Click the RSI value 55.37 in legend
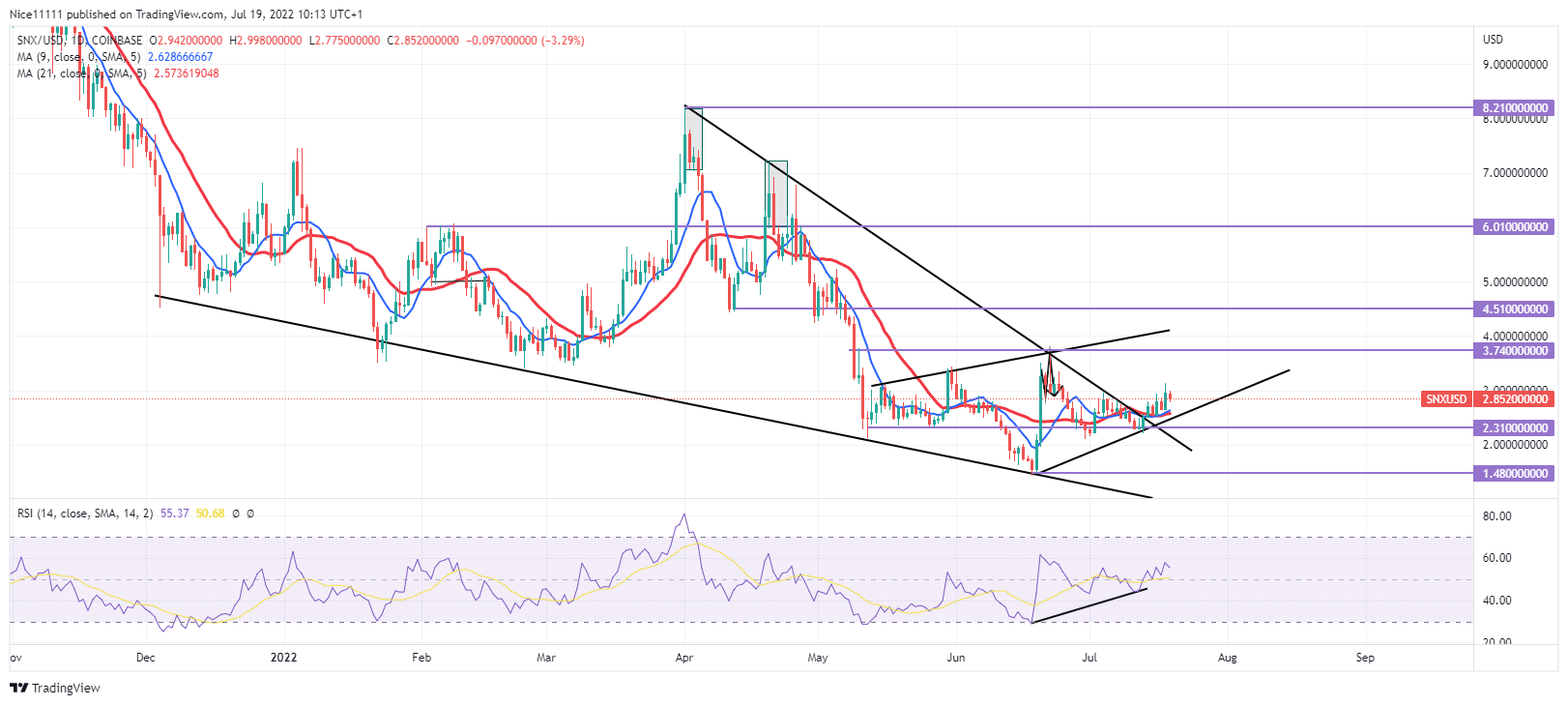The image size is (1568, 705). [x=175, y=514]
